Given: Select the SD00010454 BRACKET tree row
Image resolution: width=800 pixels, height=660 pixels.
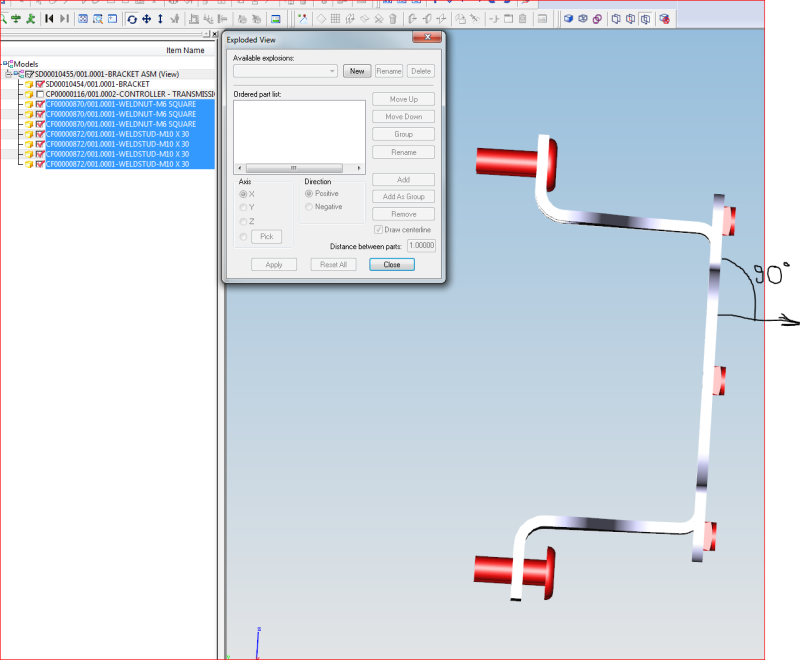Looking at the screenshot, I should coord(97,84).
